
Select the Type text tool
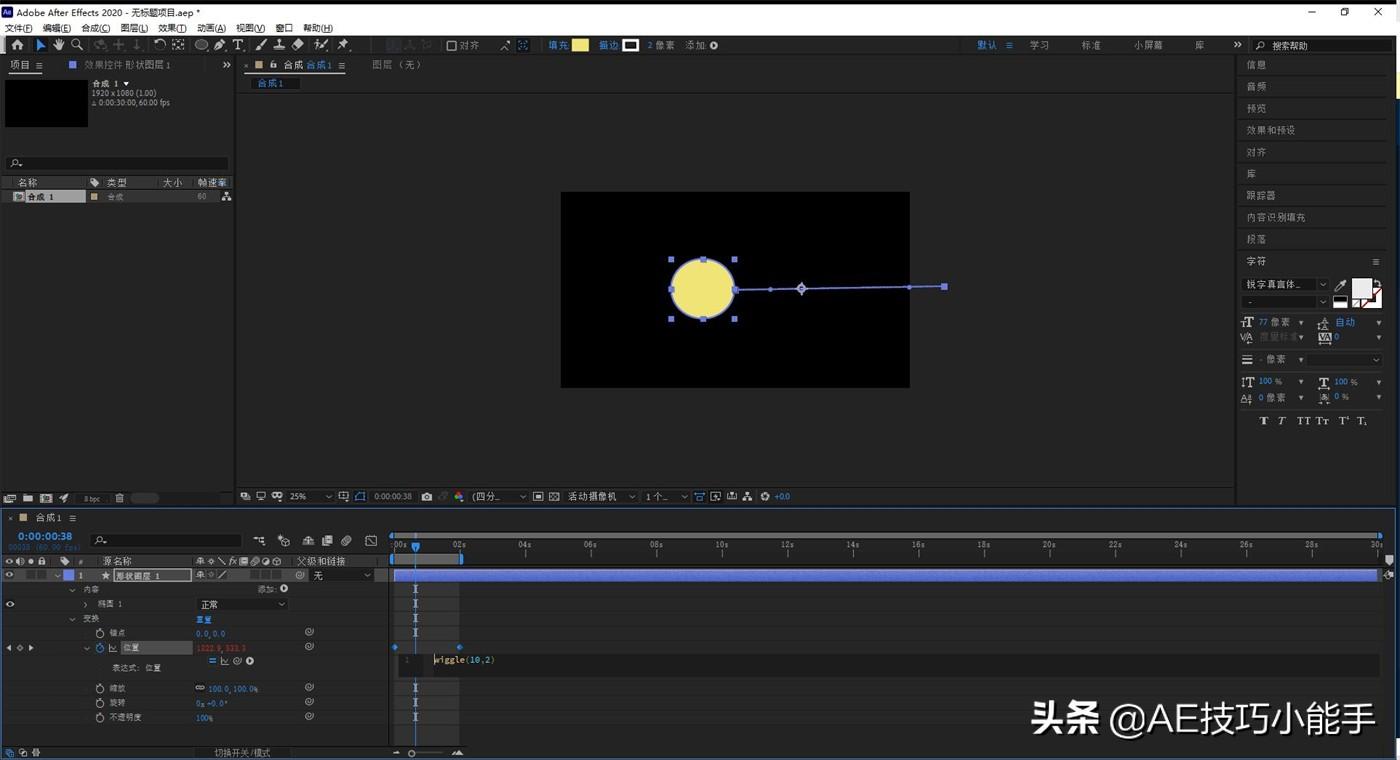[x=238, y=45]
